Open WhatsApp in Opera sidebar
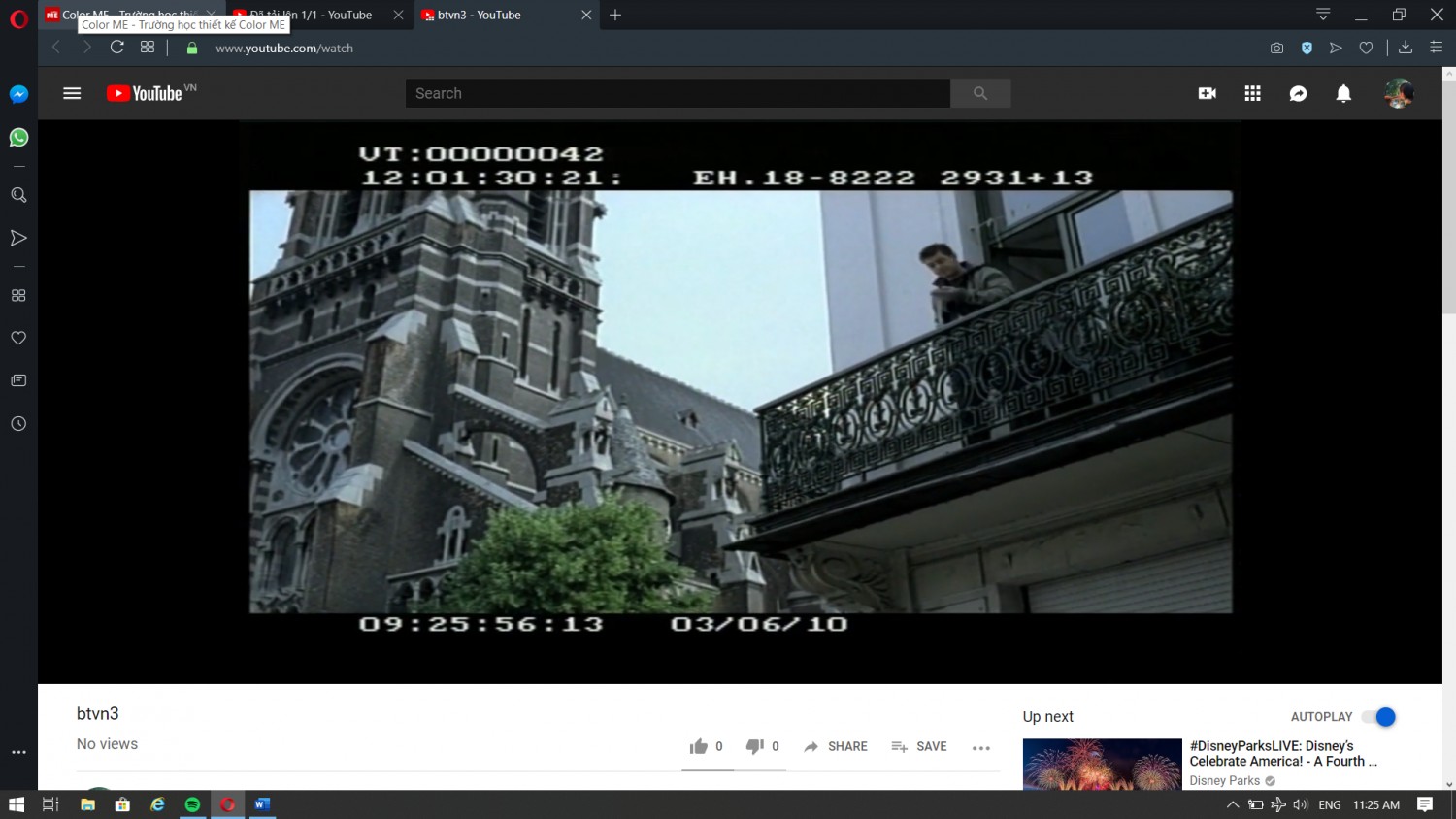This screenshot has width=1456, height=819. coord(18,137)
